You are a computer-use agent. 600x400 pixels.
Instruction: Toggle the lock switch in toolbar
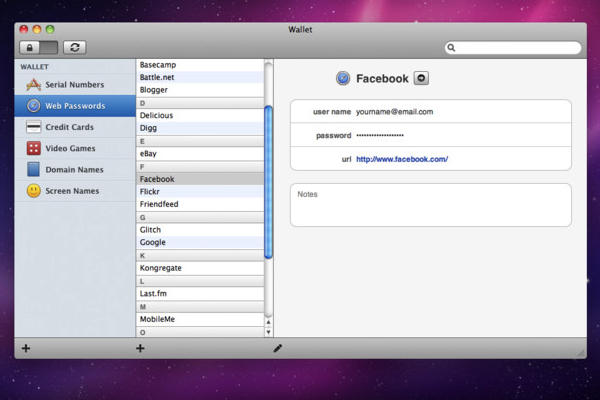pyautogui.click(x=39, y=47)
